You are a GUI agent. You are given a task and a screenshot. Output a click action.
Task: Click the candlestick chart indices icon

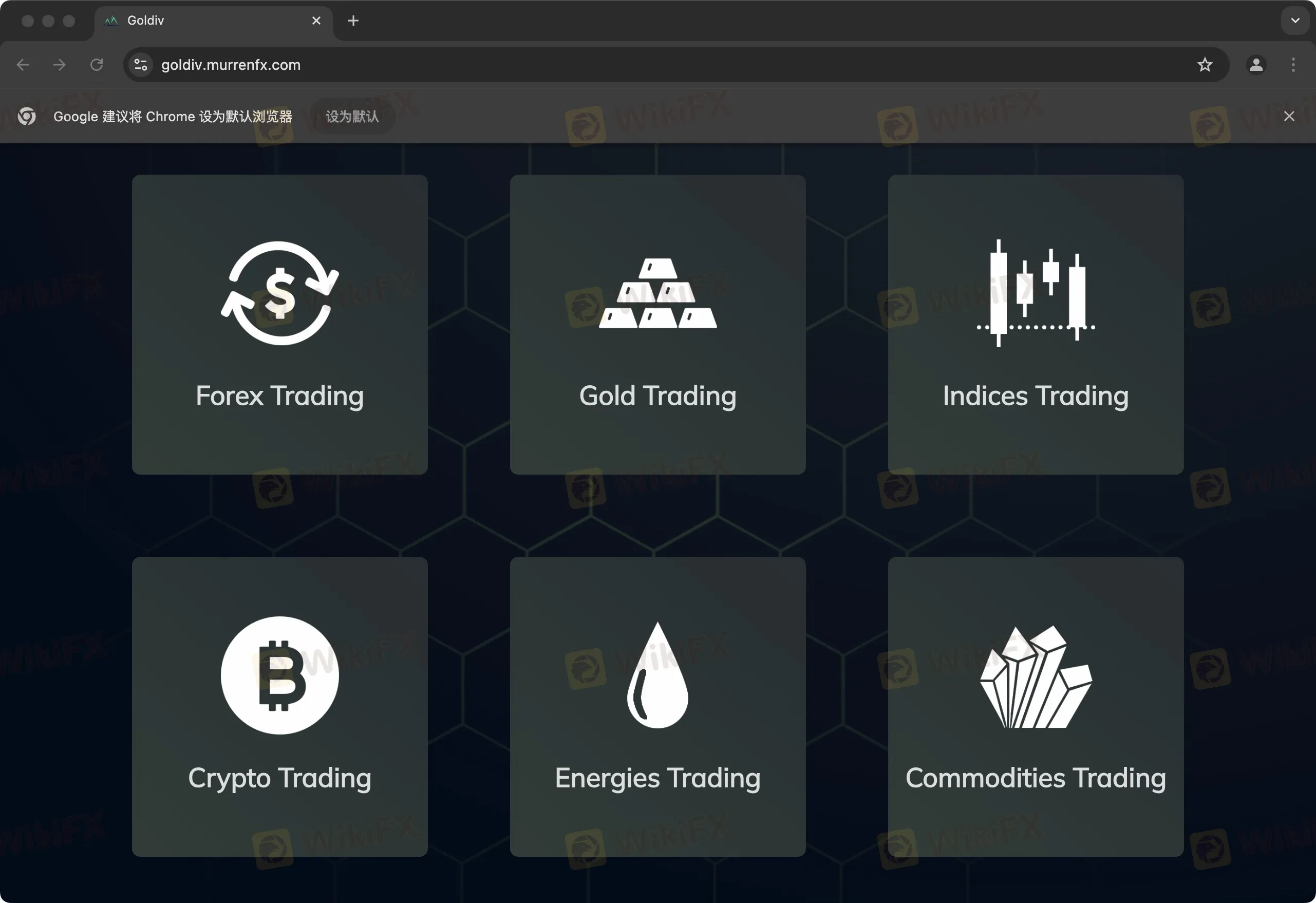tap(1035, 293)
